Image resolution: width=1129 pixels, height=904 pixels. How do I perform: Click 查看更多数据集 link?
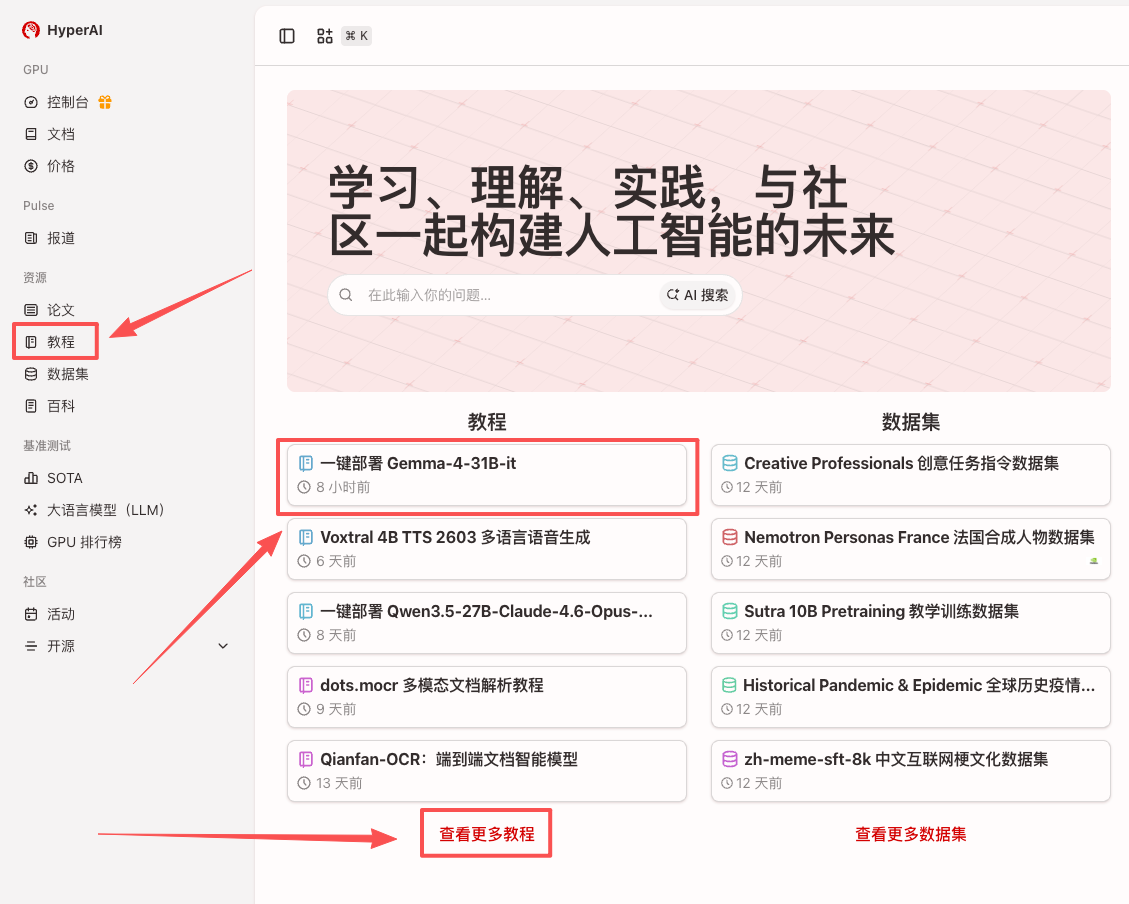[910, 834]
